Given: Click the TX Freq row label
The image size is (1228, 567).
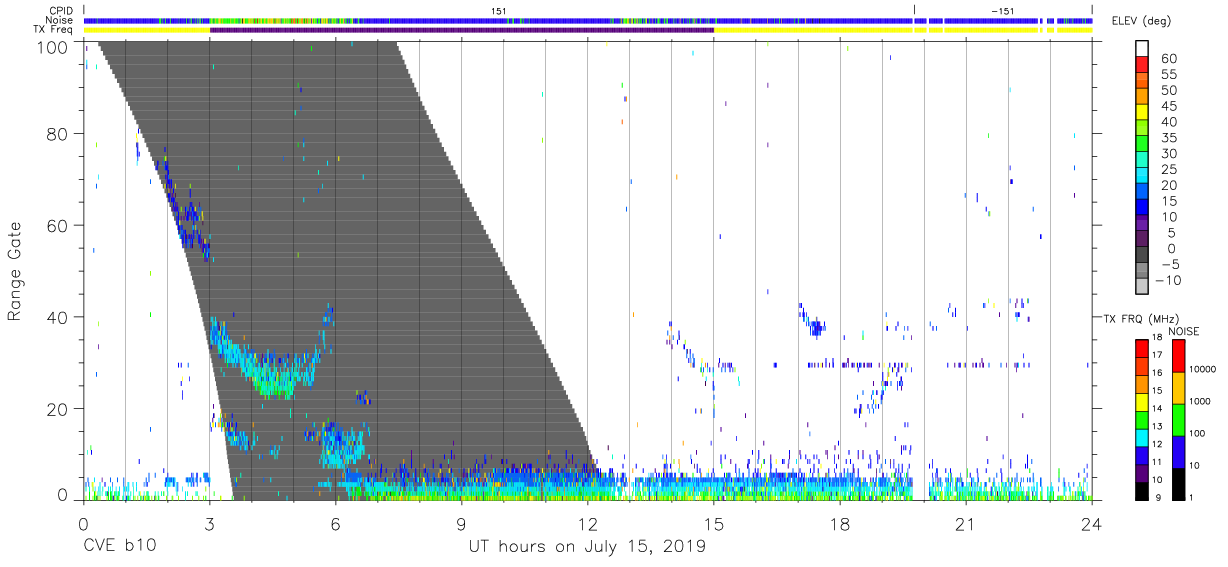Looking at the screenshot, I should click(55, 30).
